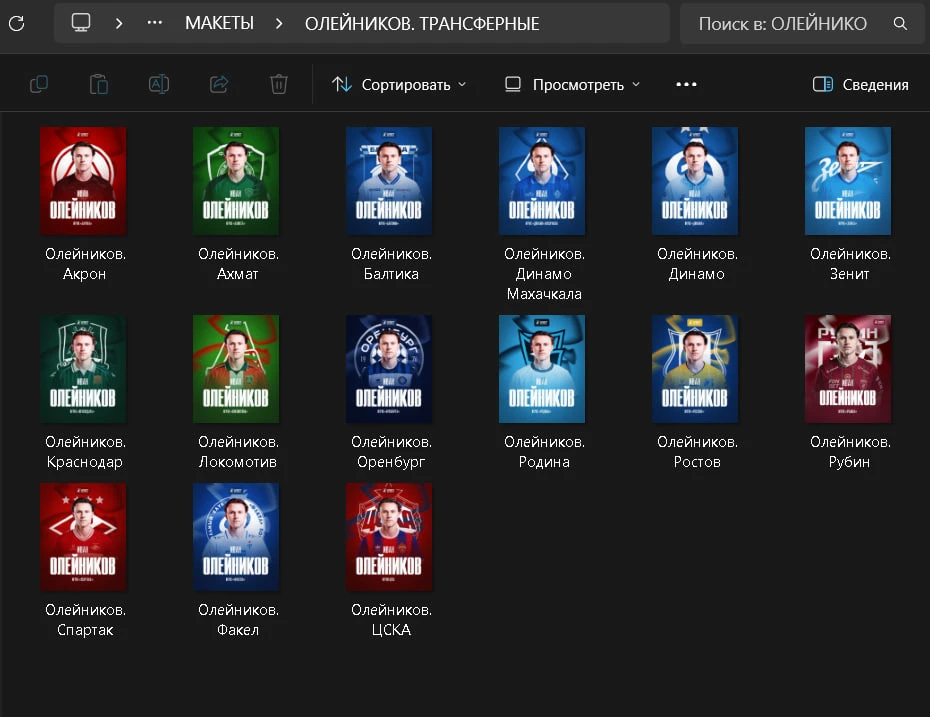This screenshot has height=717, width=930.
Task: Click ОЛЕЙНИКОВ. ТРАНСФЕРНЫЕ breadcrumb
Action: point(422,24)
